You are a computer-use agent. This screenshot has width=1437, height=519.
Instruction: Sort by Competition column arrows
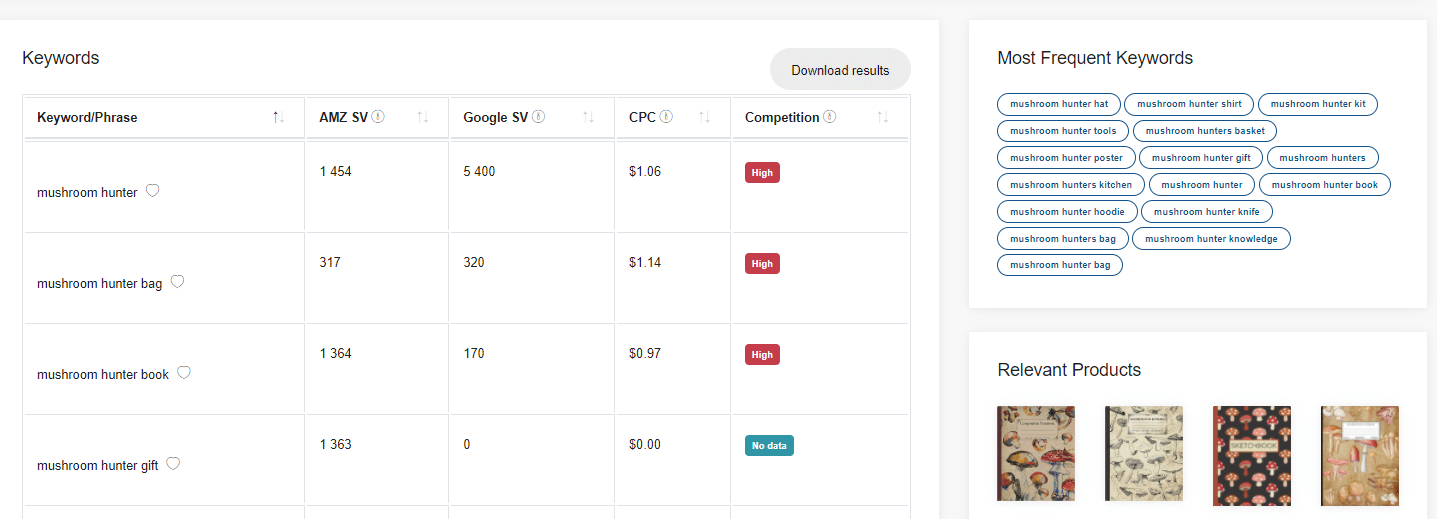tap(883, 118)
